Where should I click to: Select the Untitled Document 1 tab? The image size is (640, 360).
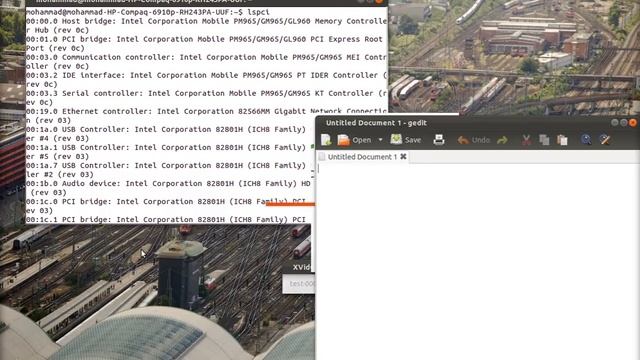pyautogui.click(x=362, y=157)
